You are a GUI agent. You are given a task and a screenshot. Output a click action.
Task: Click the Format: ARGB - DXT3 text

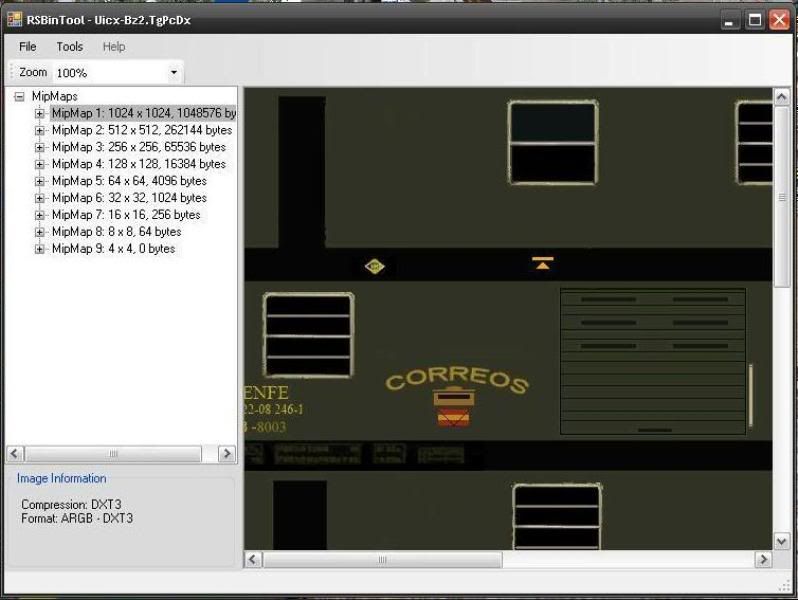[x=77, y=519]
